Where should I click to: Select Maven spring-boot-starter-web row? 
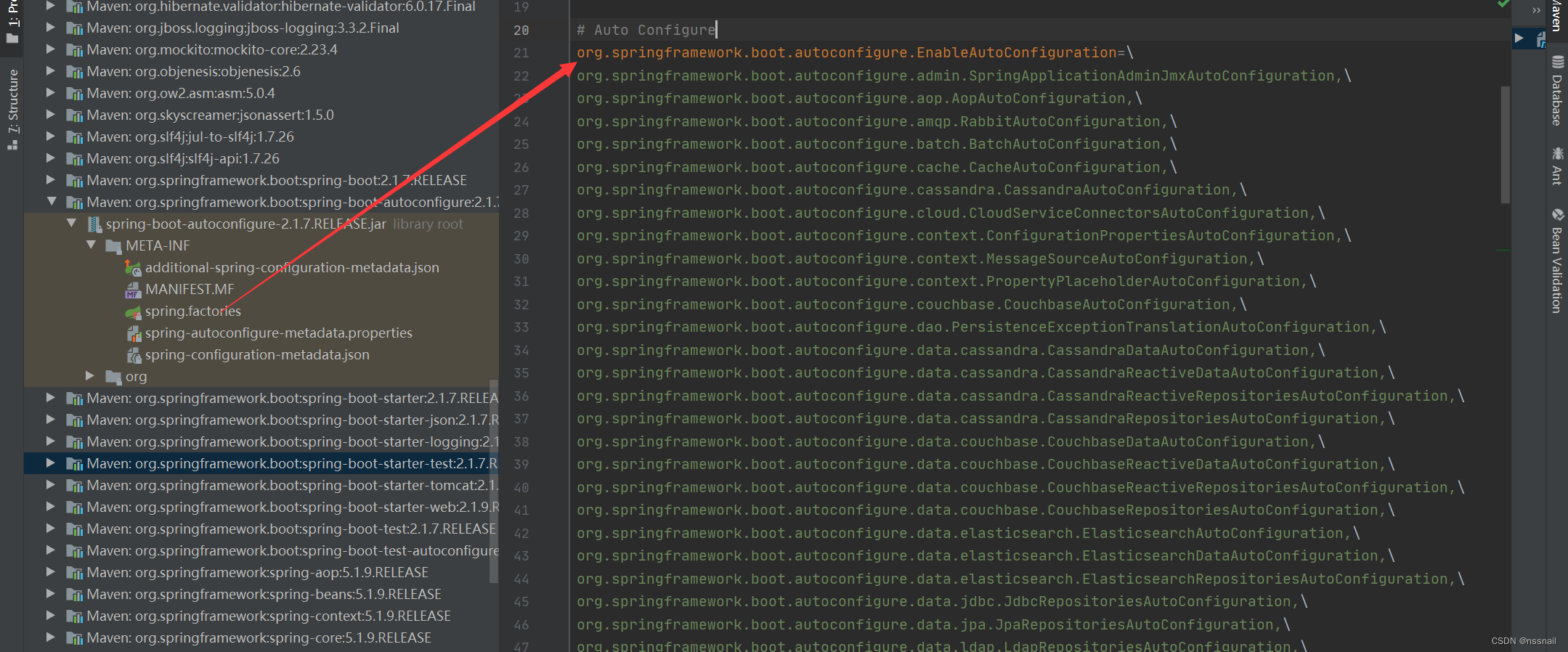(261, 507)
